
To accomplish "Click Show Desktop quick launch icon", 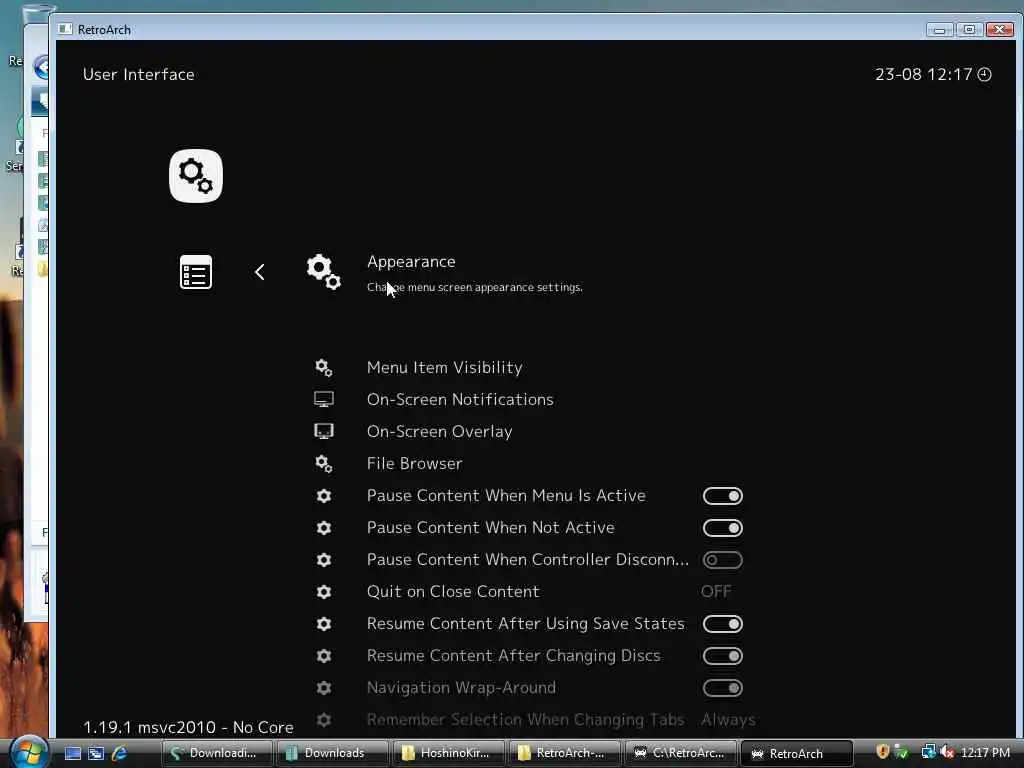I will click(72, 753).
